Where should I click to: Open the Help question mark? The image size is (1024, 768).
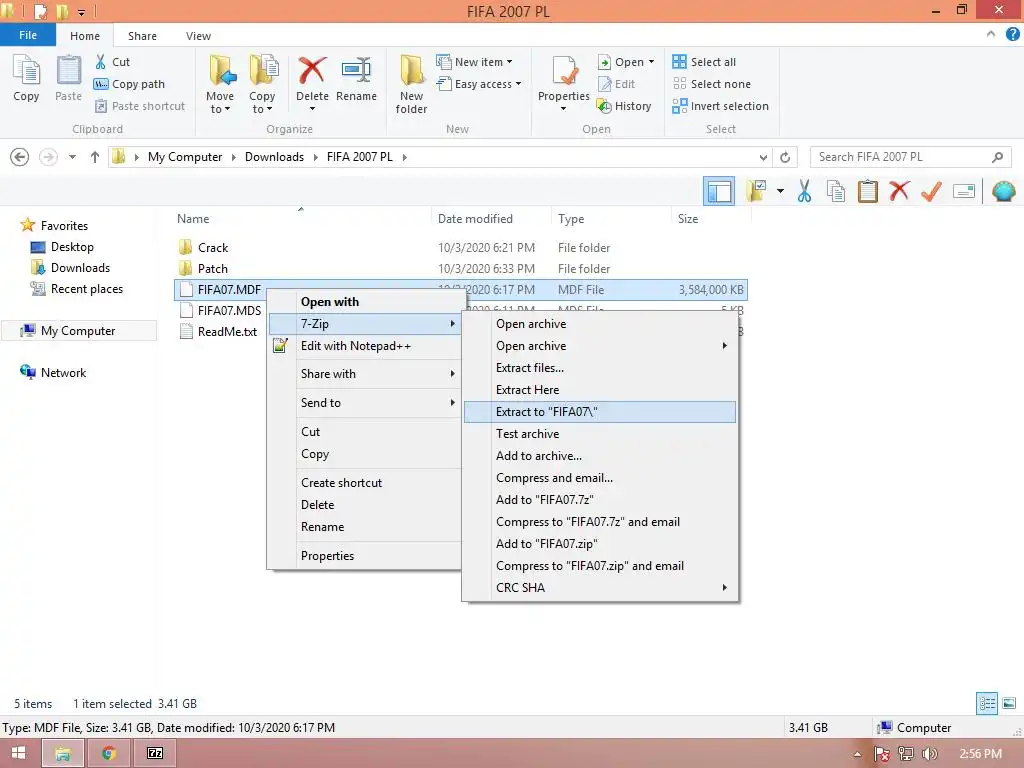tap(1012, 35)
